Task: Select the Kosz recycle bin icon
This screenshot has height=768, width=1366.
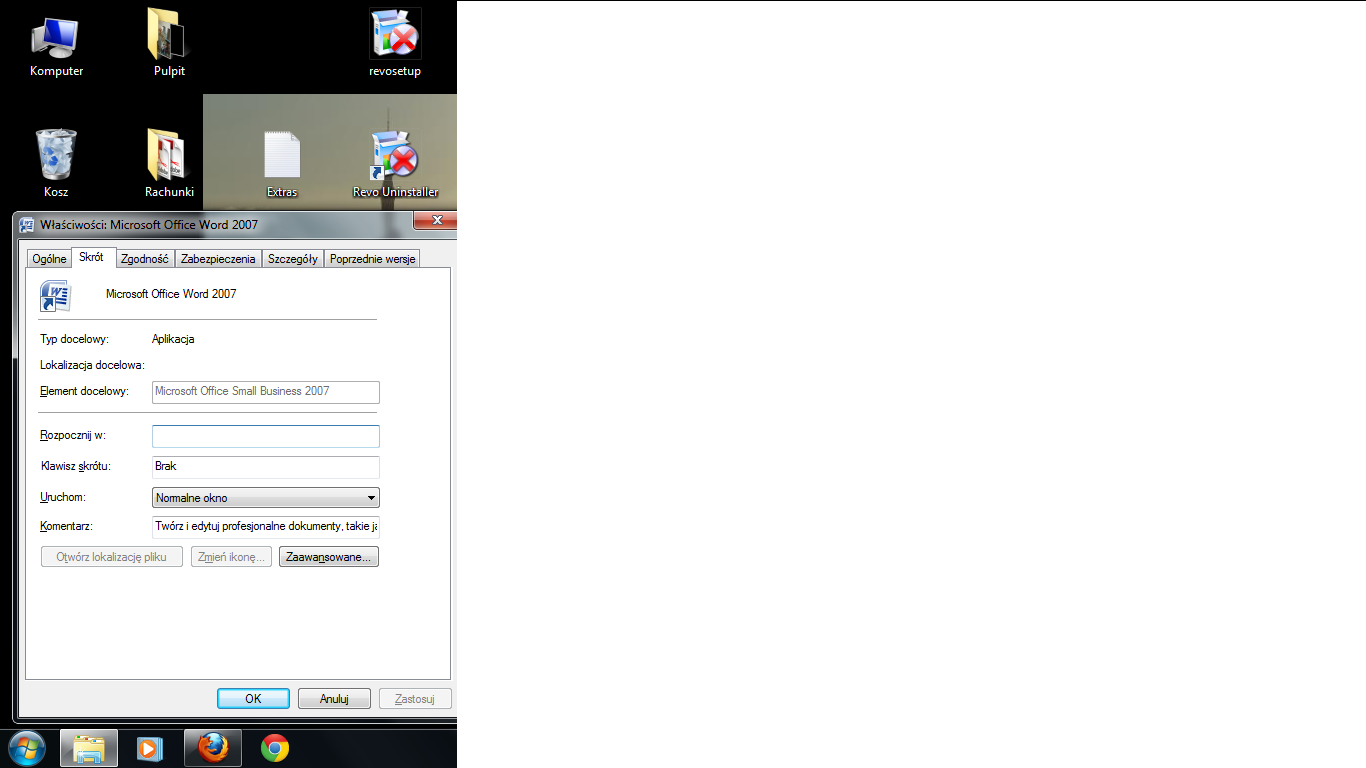Action: tap(56, 164)
